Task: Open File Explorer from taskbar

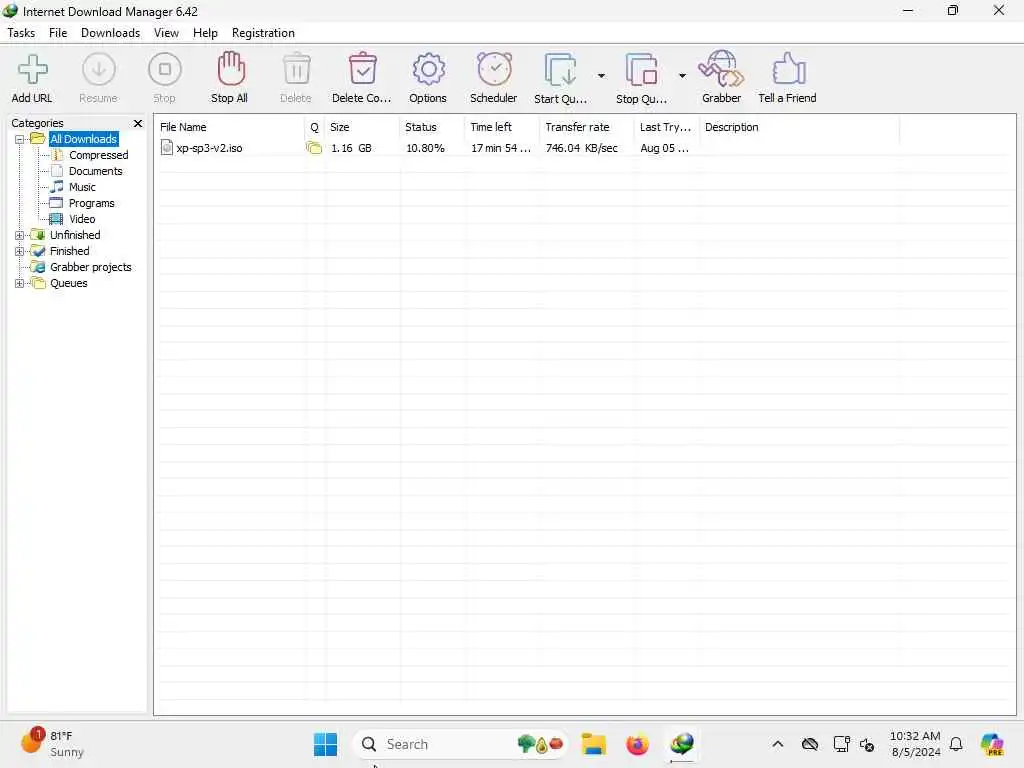Action: 594,744
